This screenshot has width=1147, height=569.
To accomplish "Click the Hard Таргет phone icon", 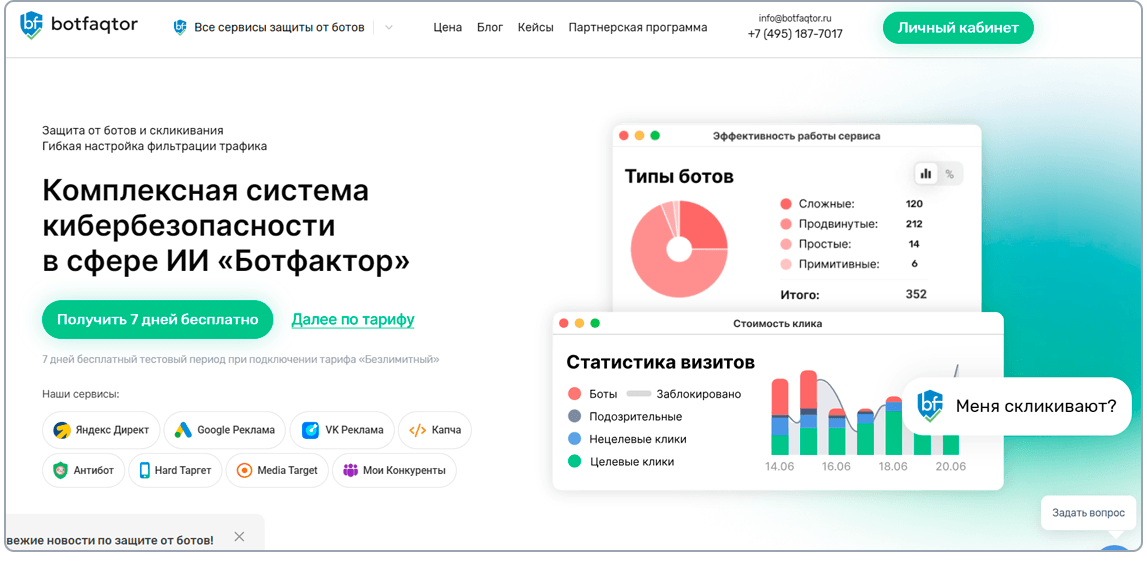I will point(145,470).
